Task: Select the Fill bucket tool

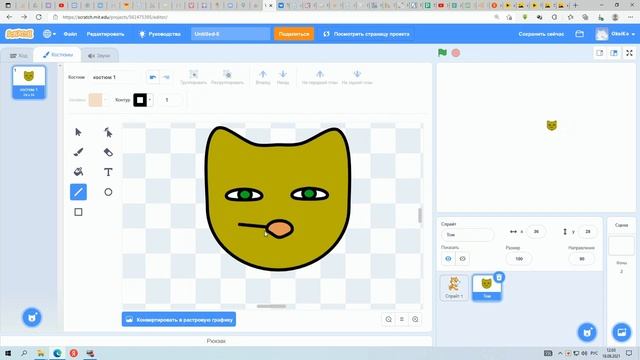Action: (78, 172)
